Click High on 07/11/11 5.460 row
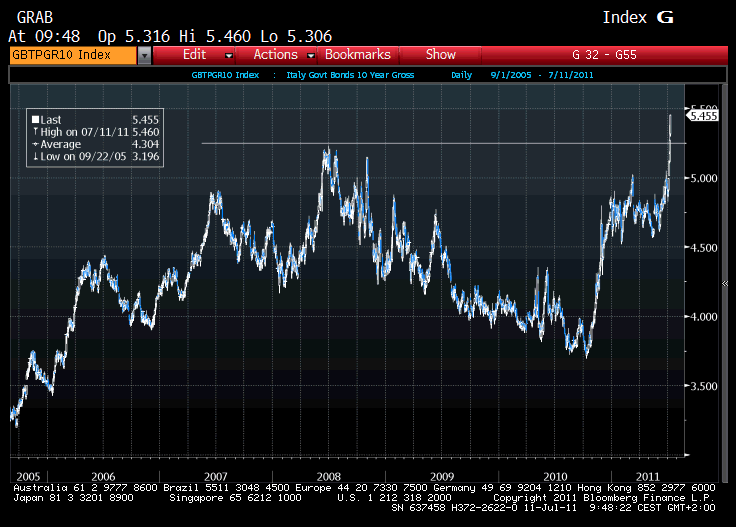The width and height of the screenshot is (736, 527). pos(96,132)
